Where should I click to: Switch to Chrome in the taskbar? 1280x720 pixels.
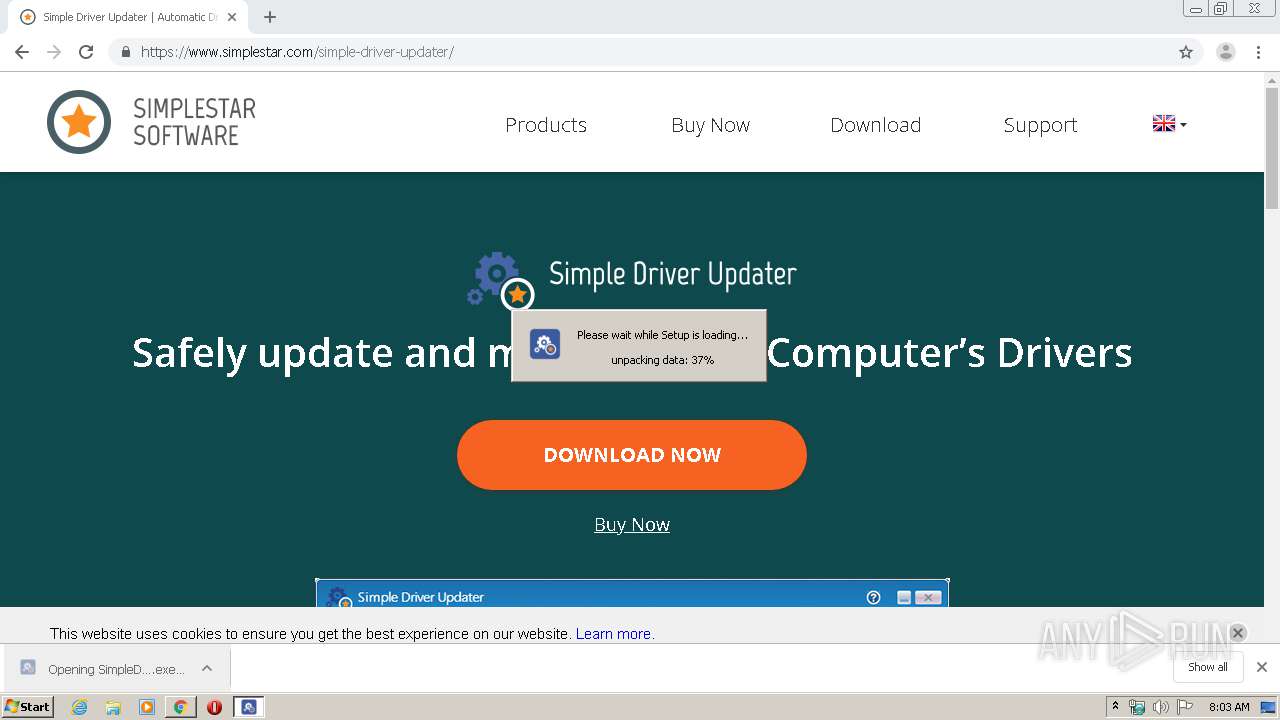180,707
